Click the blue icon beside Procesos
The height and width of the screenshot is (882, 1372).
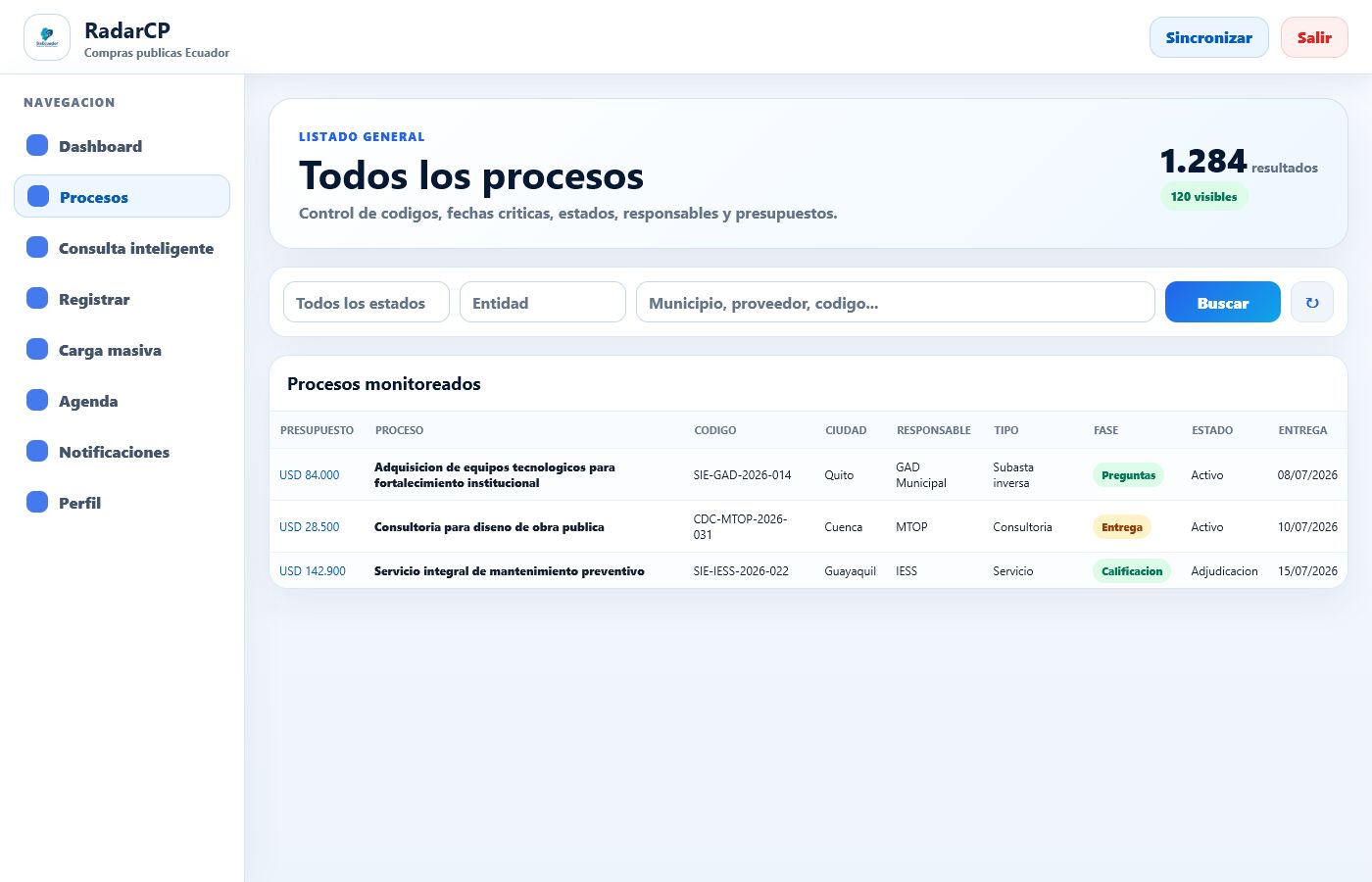38,196
